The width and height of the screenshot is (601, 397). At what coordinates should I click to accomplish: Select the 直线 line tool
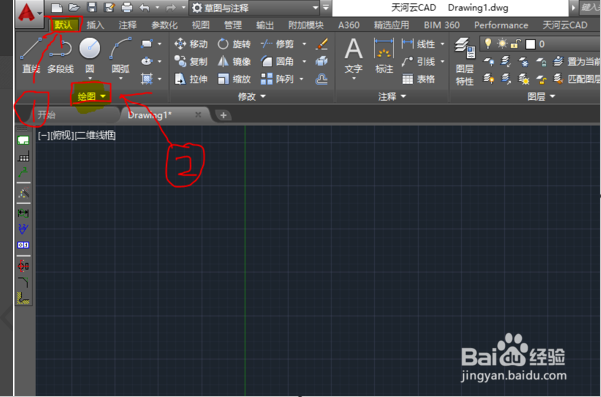[31, 55]
